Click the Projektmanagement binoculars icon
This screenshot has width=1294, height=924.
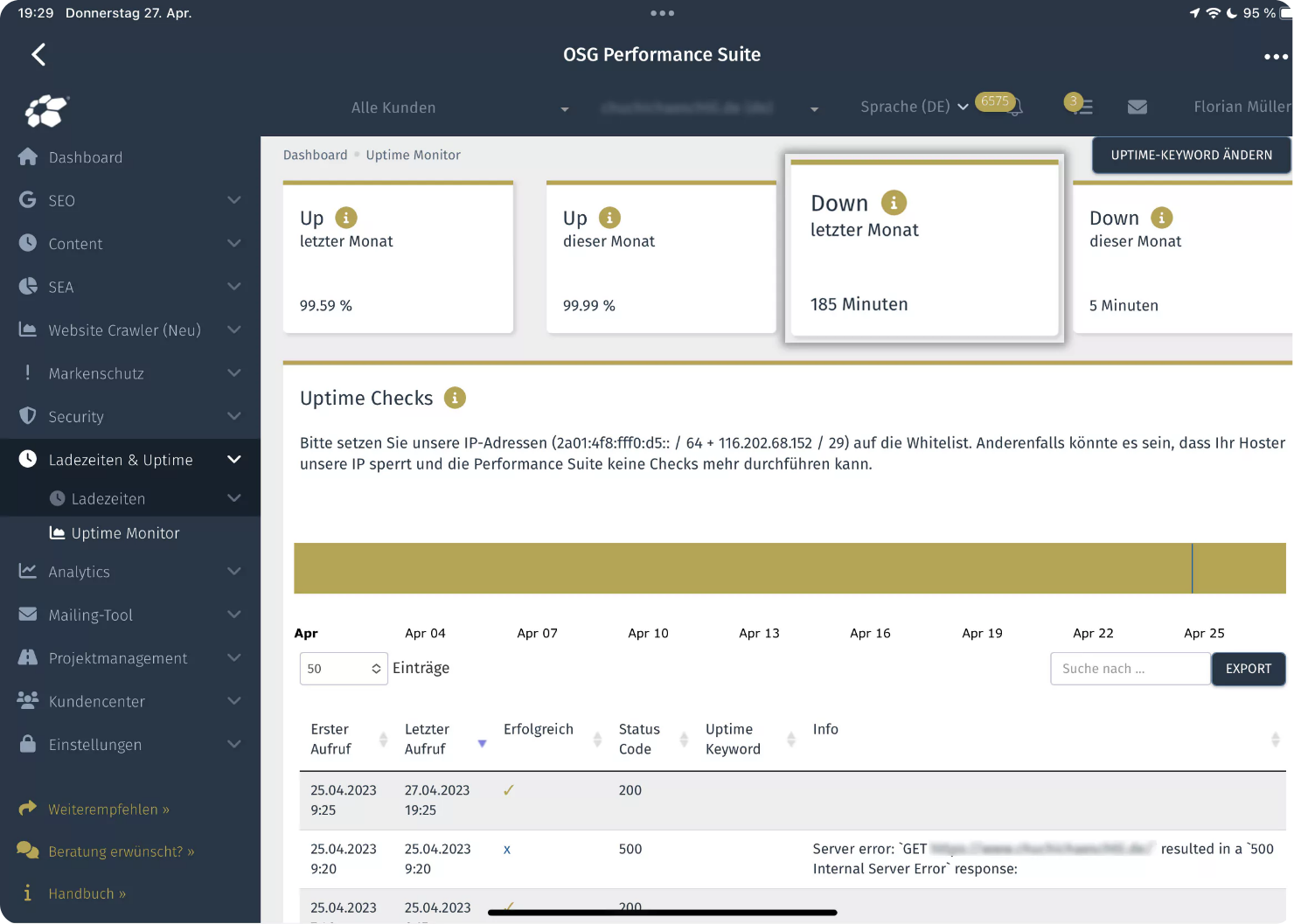click(28, 657)
